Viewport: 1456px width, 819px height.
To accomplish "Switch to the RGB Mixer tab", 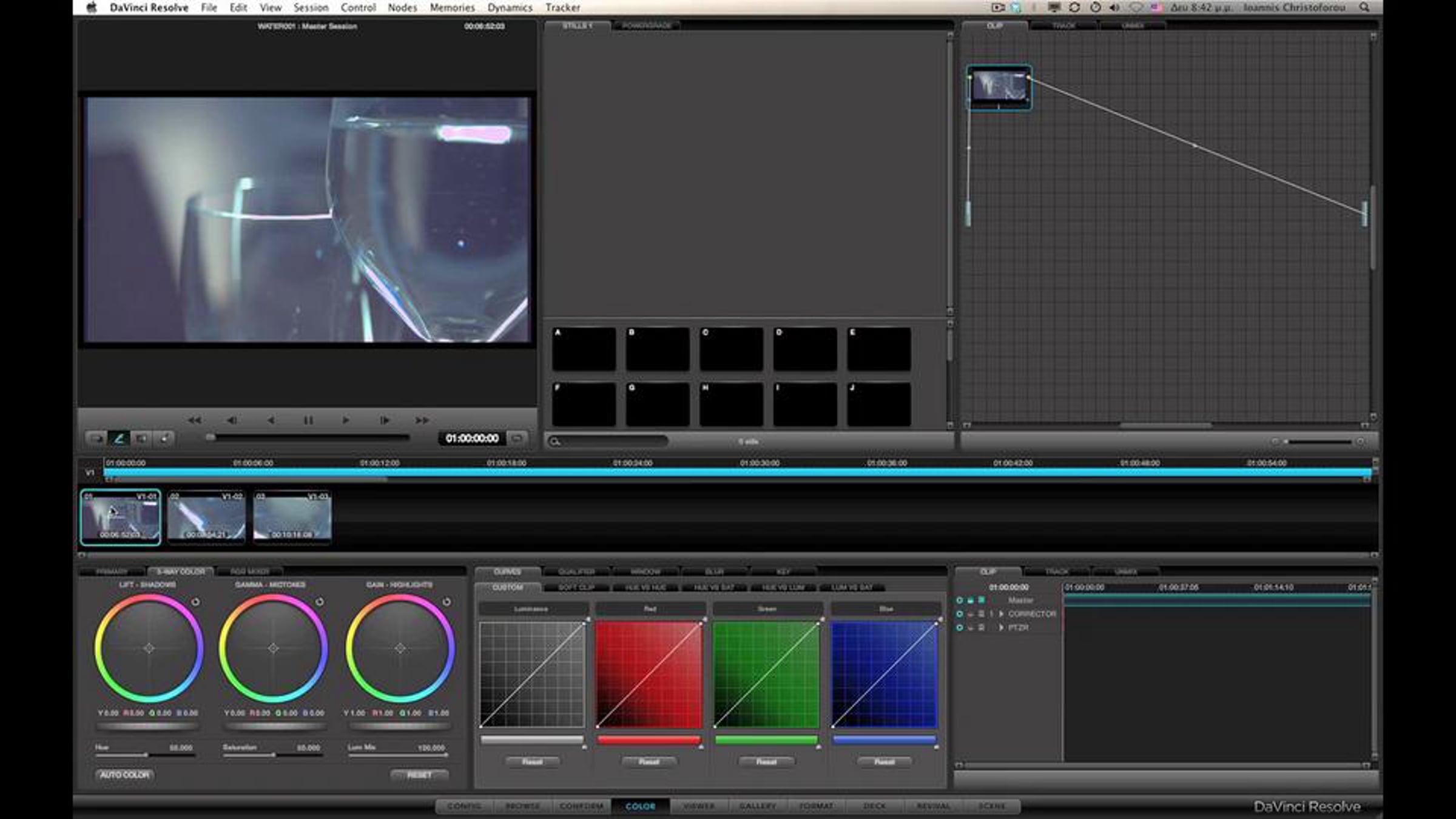I will [x=249, y=571].
